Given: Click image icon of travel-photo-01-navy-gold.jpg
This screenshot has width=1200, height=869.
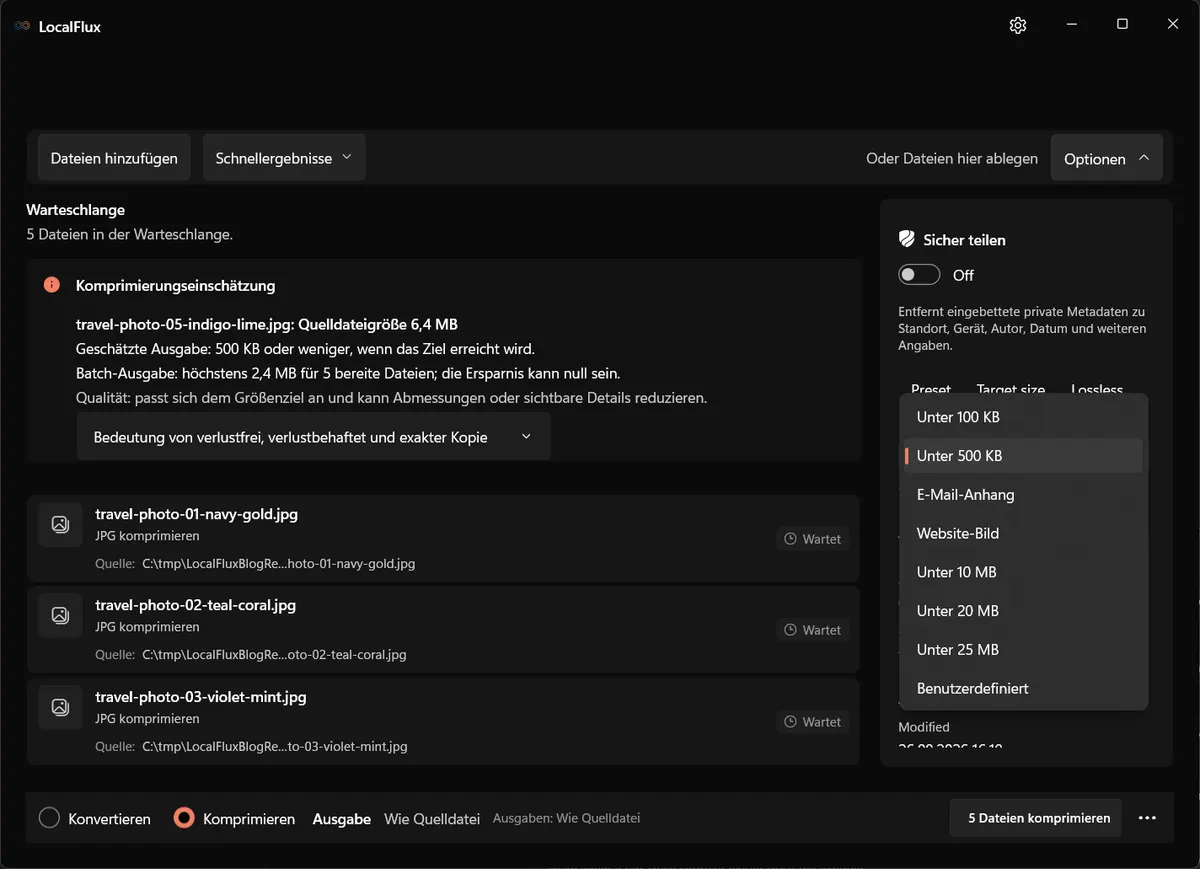Looking at the screenshot, I should coord(60,524).
